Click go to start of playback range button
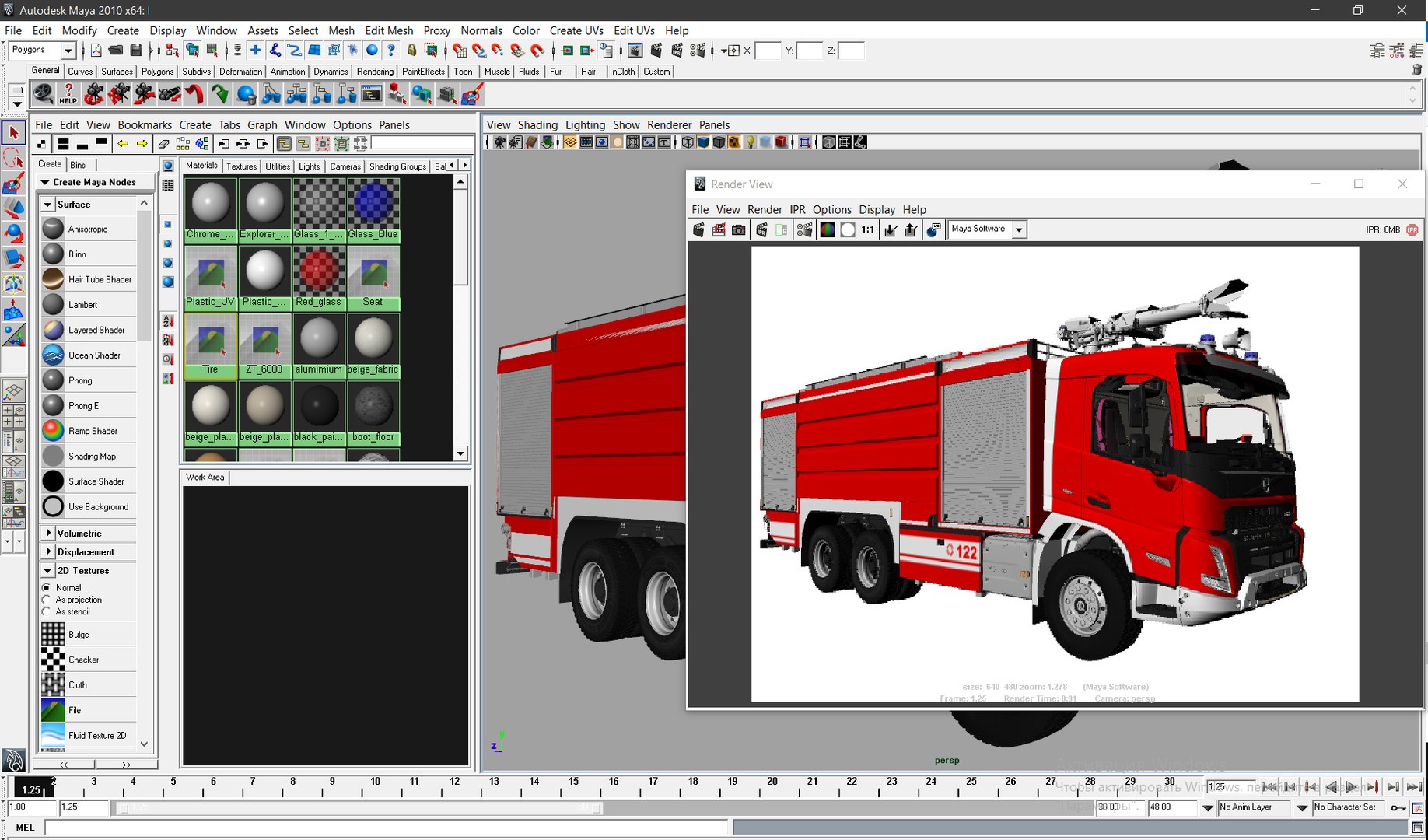Image resolution: width=1428 pixels, height=840 pixels. (1269, 787)
